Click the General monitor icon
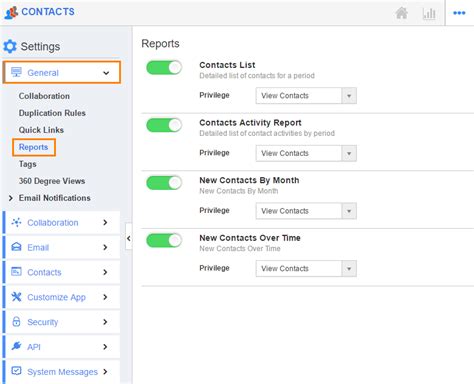The width and height of the screenshot is (474, 384). [16, 72]
